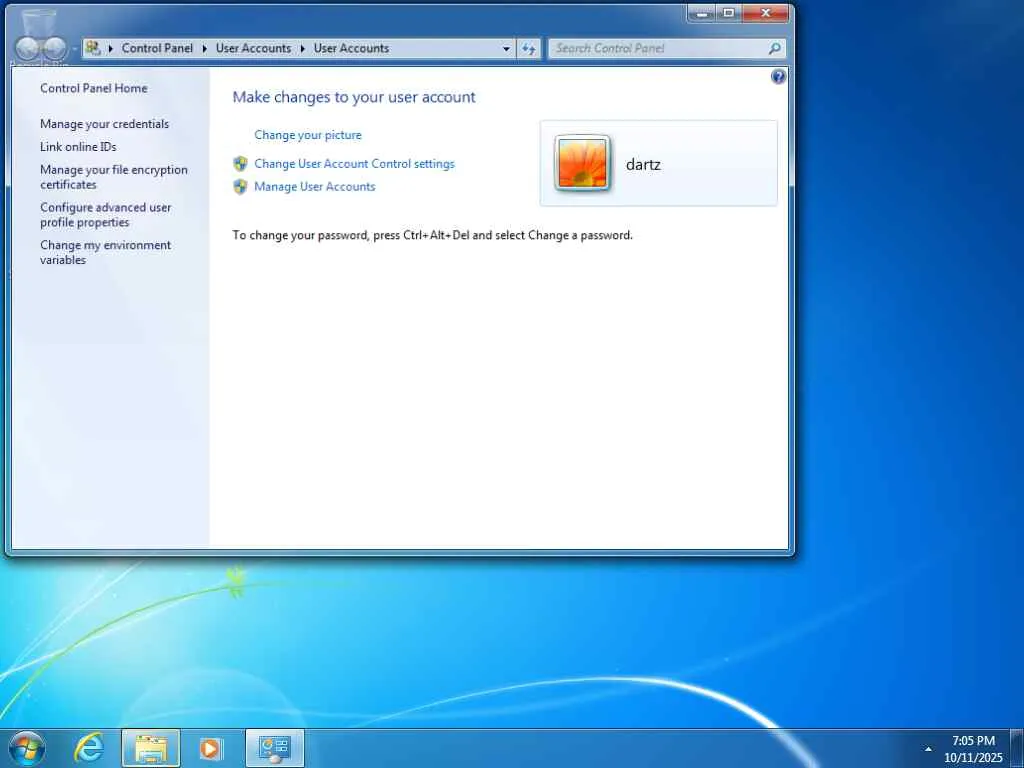Open Configure advanced user profile properties

click(x=105, y=215)
